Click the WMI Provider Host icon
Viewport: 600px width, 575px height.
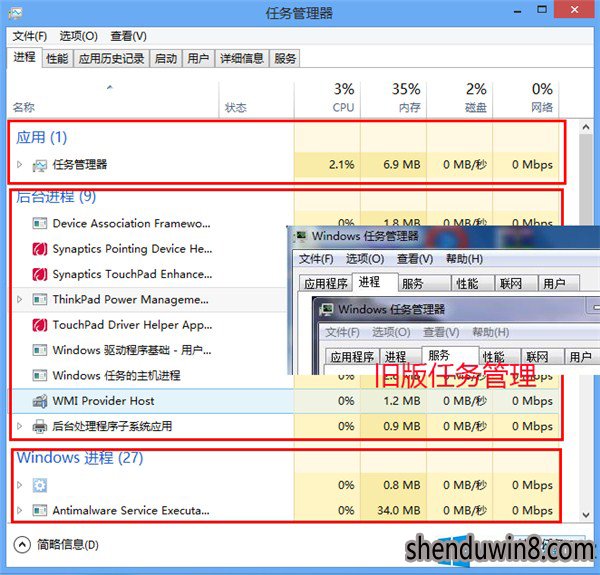[40, 401]
